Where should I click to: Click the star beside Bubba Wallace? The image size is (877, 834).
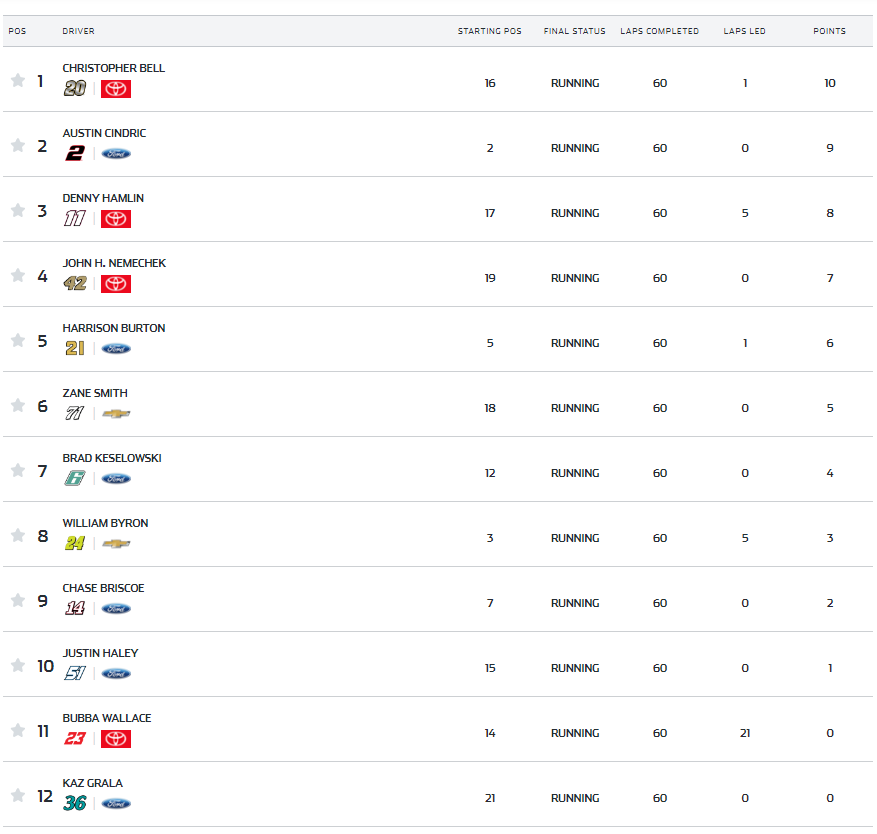point(18,730)
